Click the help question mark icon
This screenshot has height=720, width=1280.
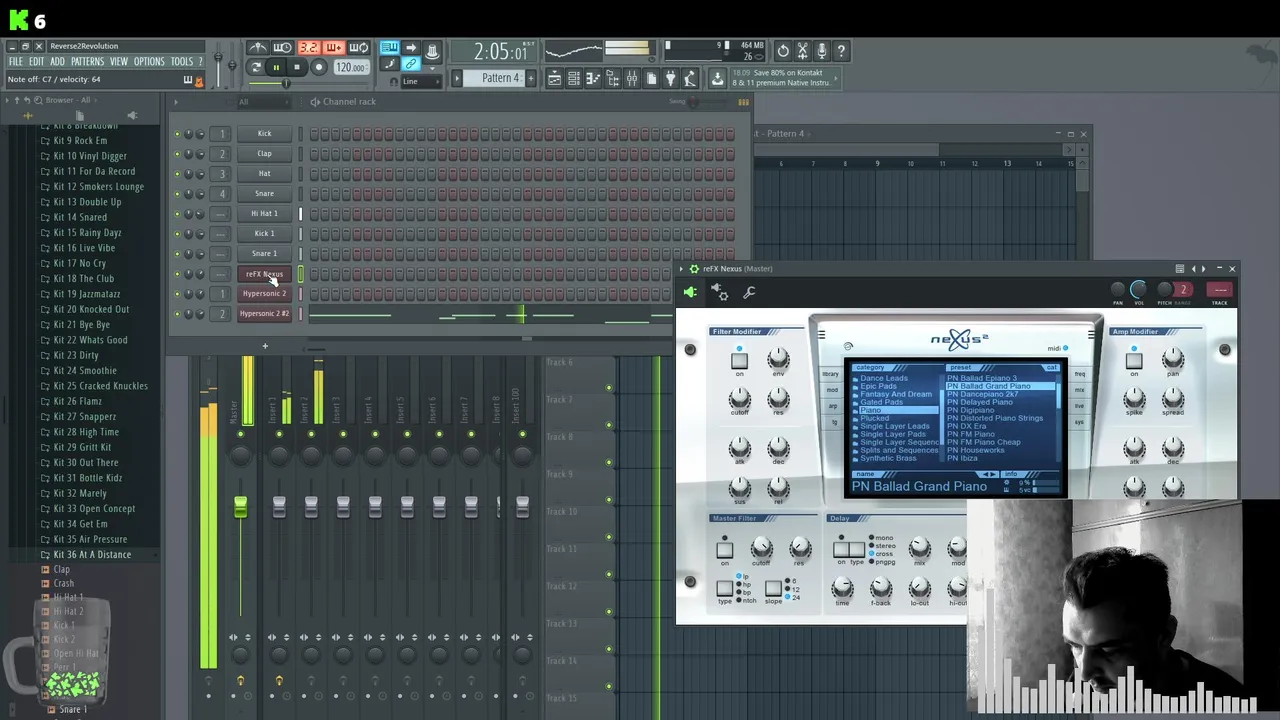841,51
